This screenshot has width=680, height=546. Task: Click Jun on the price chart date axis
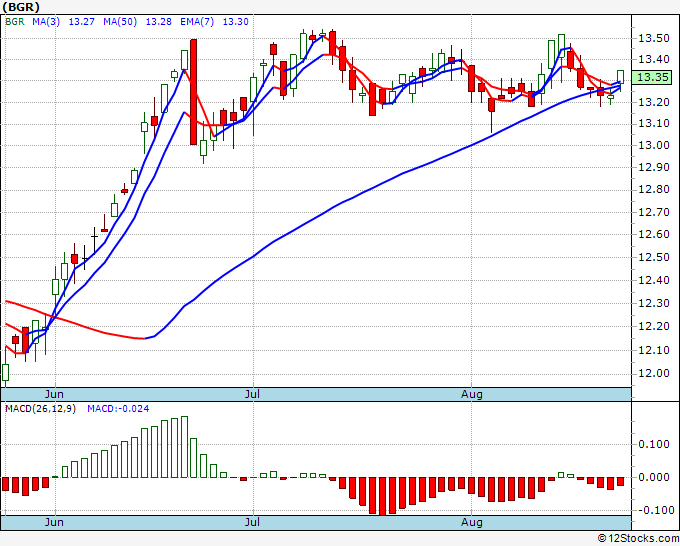[54, 394]
